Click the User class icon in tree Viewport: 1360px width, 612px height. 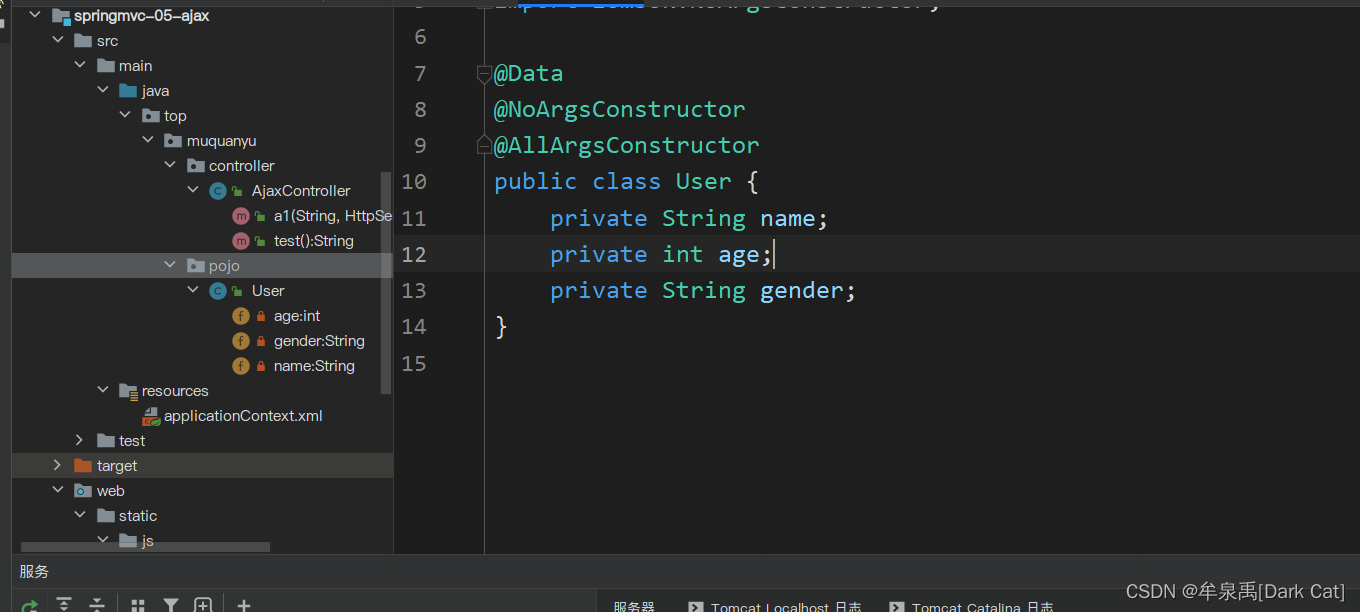218,290
